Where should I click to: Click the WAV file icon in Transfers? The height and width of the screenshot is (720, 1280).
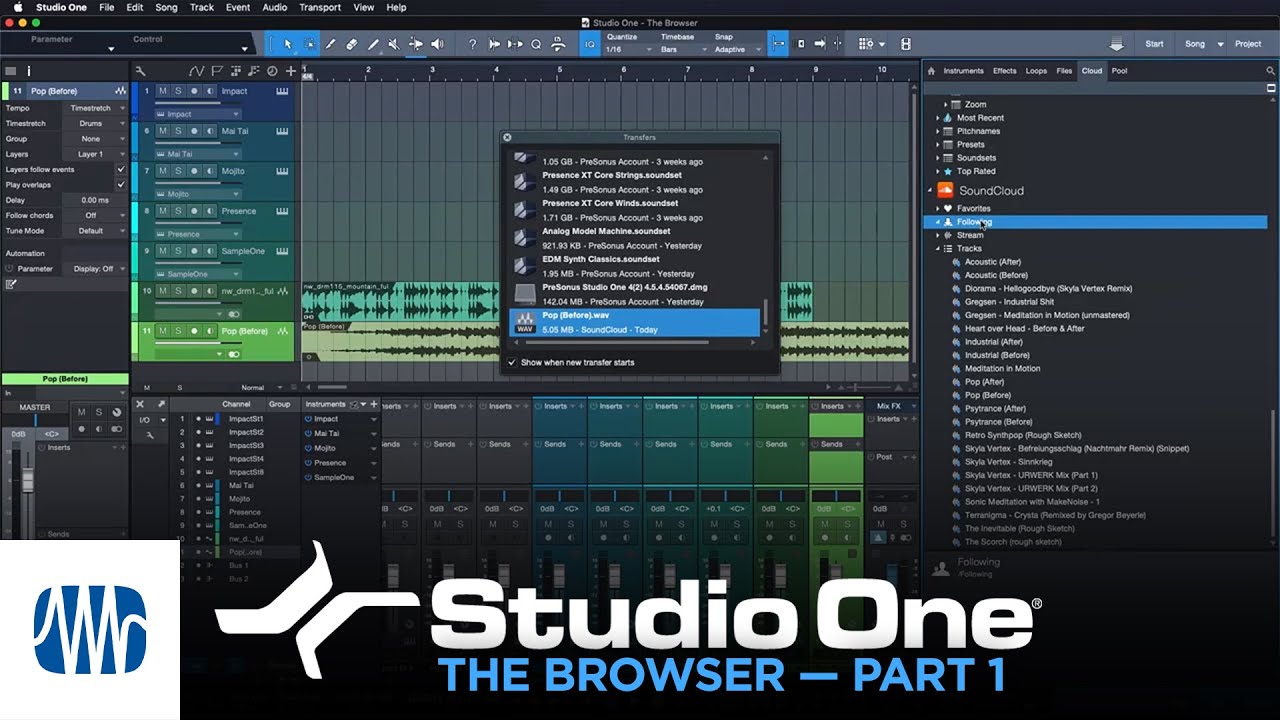click(524, 322)
